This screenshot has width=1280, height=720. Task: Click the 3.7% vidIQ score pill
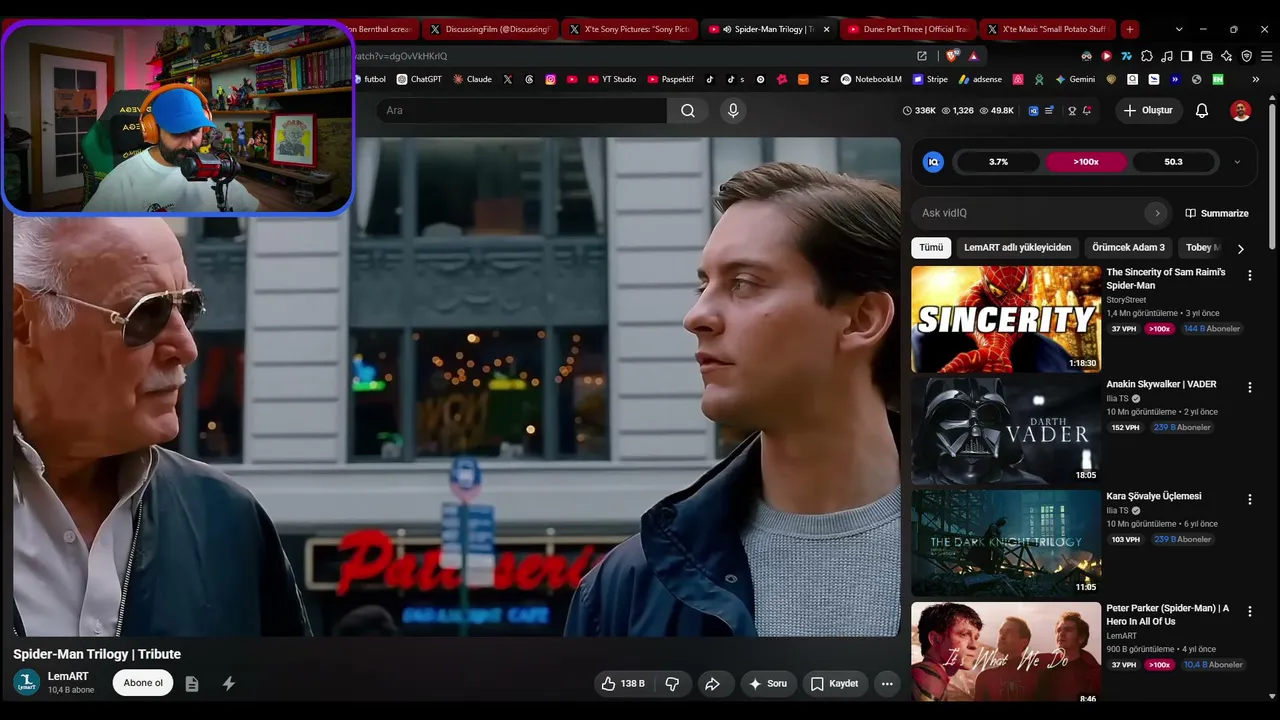click(x=998, y=162)
